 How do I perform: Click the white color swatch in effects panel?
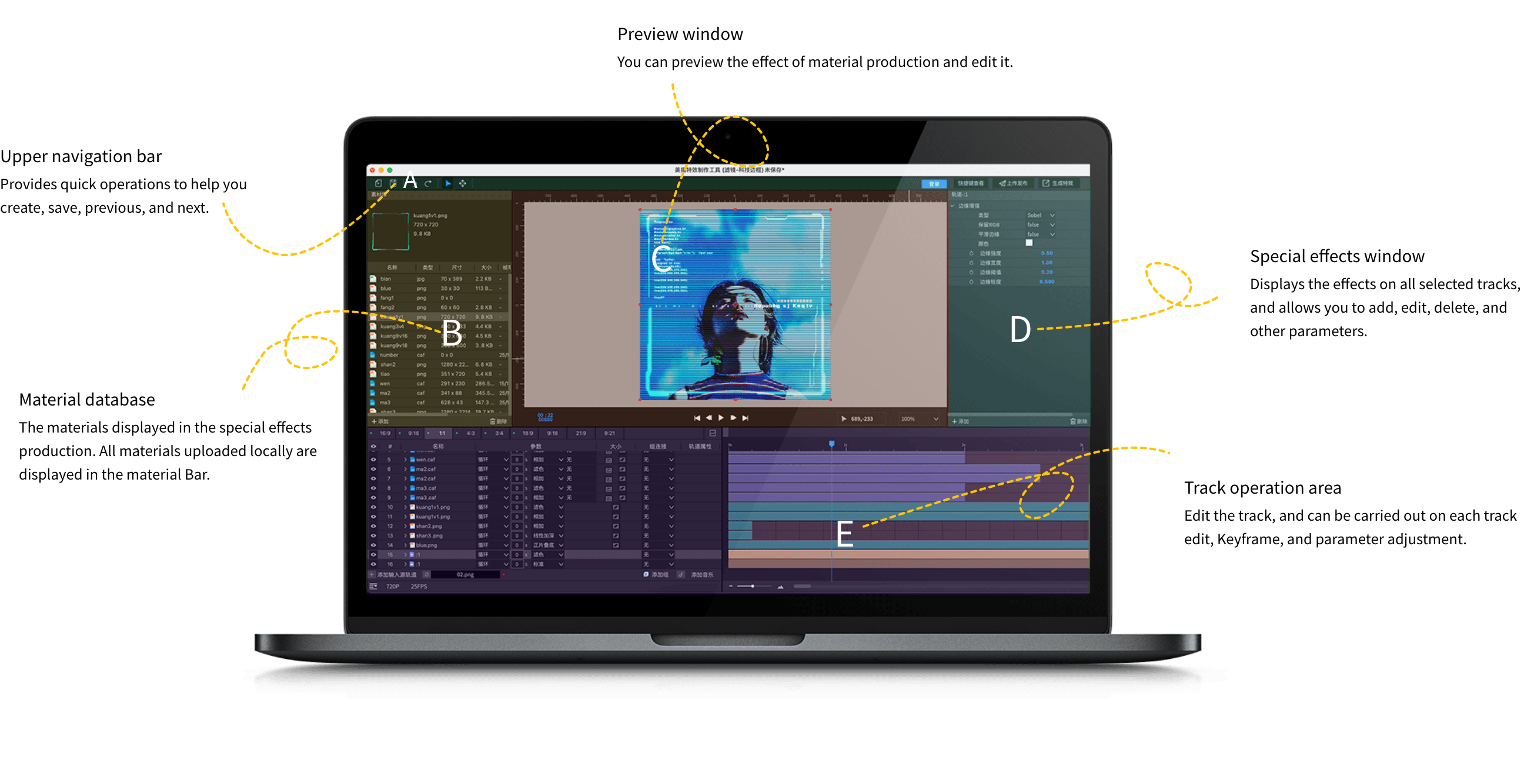pyautogui.click(x=1029, y=243)
